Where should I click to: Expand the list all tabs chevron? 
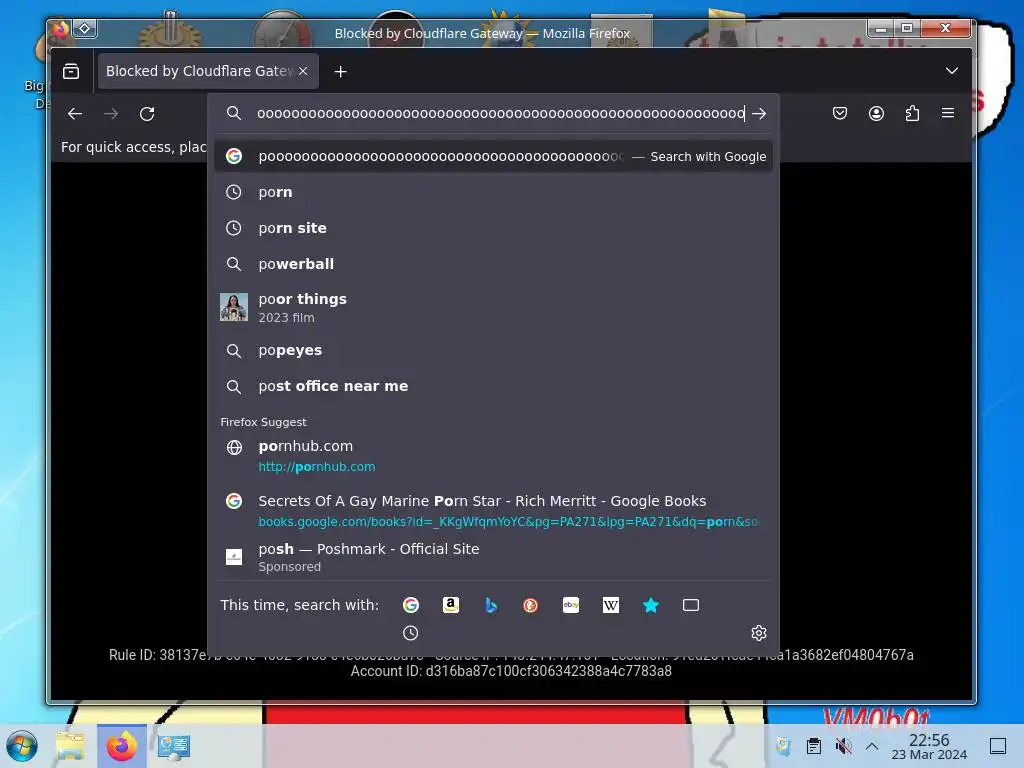pyautogui.click(x=952, y=71)
